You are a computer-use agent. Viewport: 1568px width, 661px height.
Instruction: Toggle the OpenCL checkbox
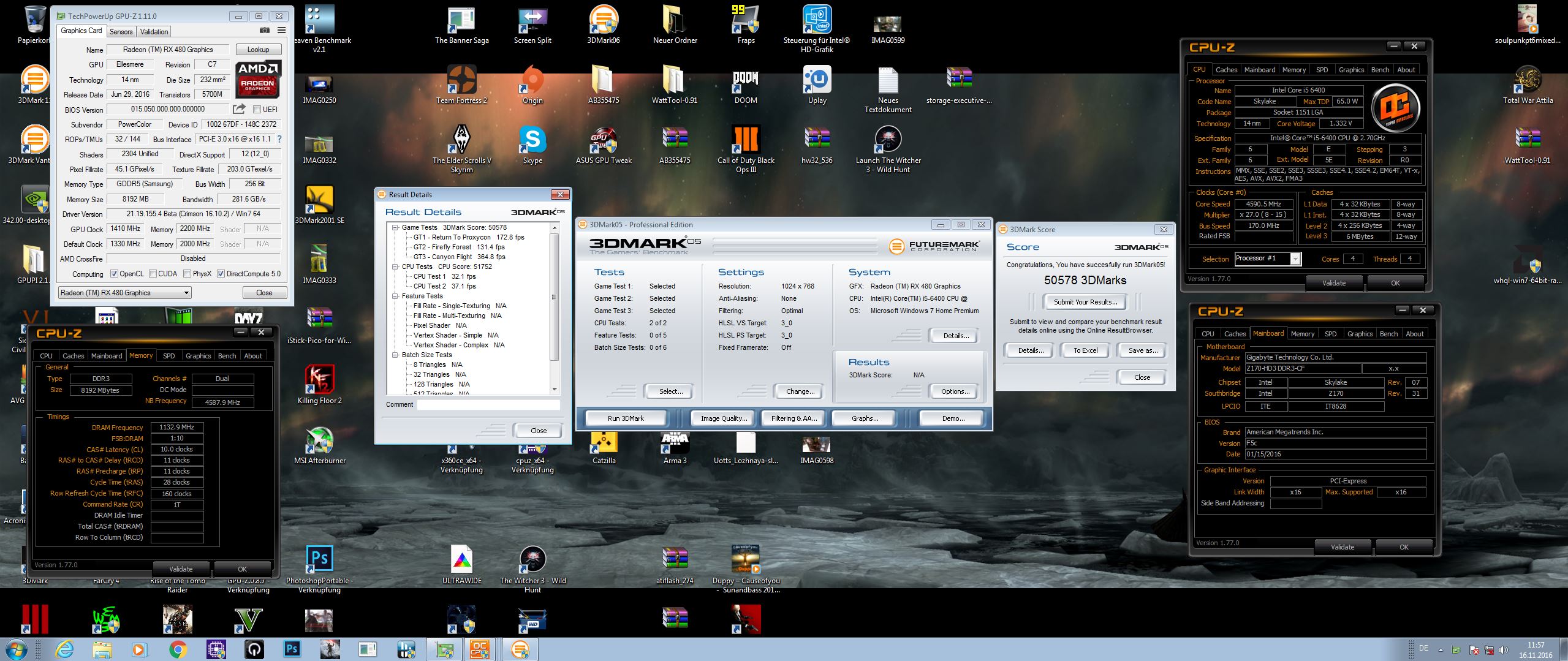(114, 274)
